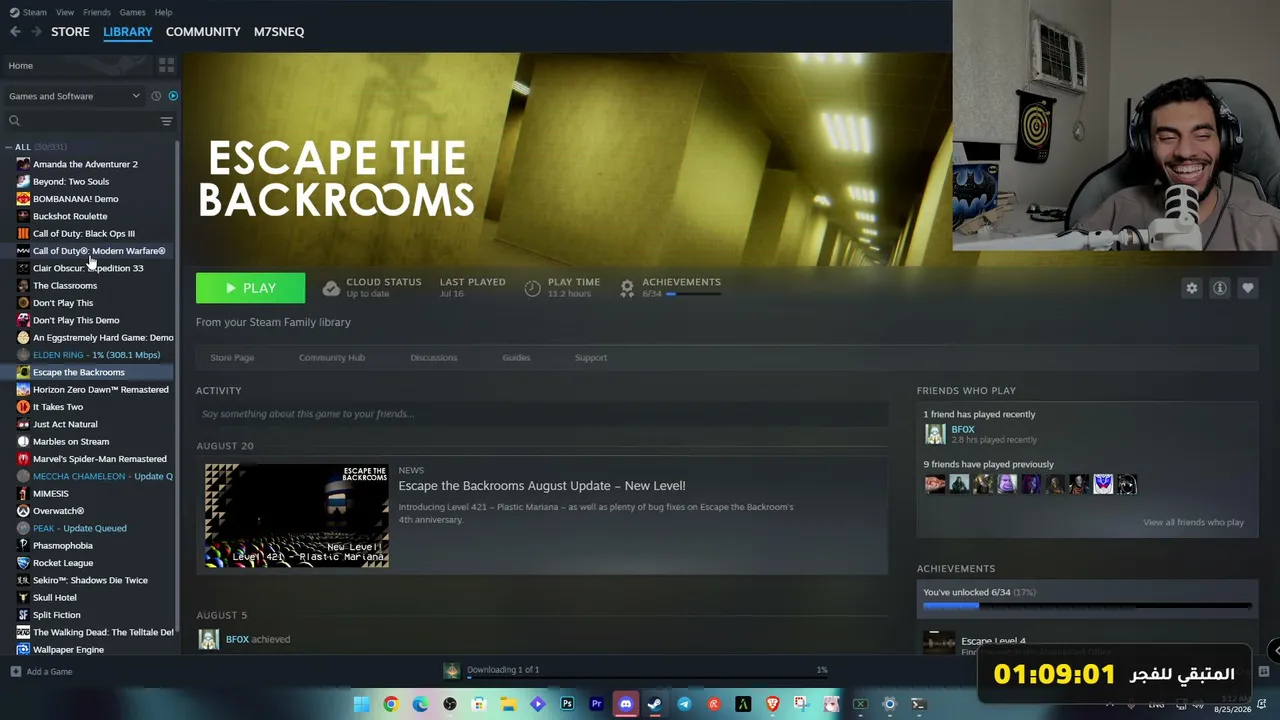Open game info icon
Screen dimensions: 1280x720
pyautogui.click(x=1220, y=288)
